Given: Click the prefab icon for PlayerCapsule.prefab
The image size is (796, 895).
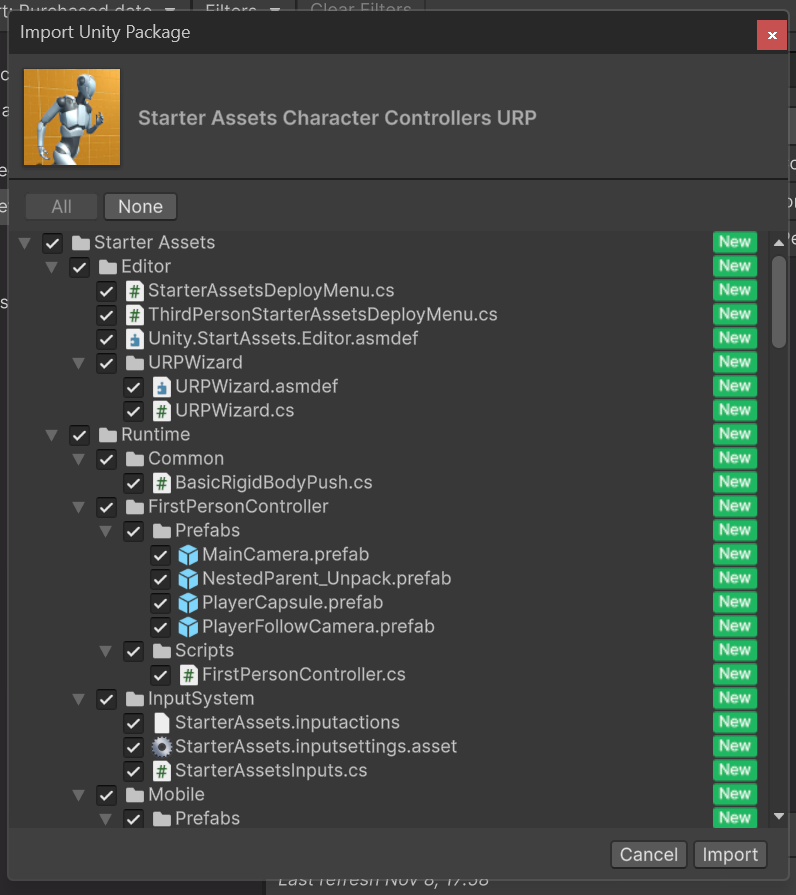Looking at the screenshot, I should 188,603.
